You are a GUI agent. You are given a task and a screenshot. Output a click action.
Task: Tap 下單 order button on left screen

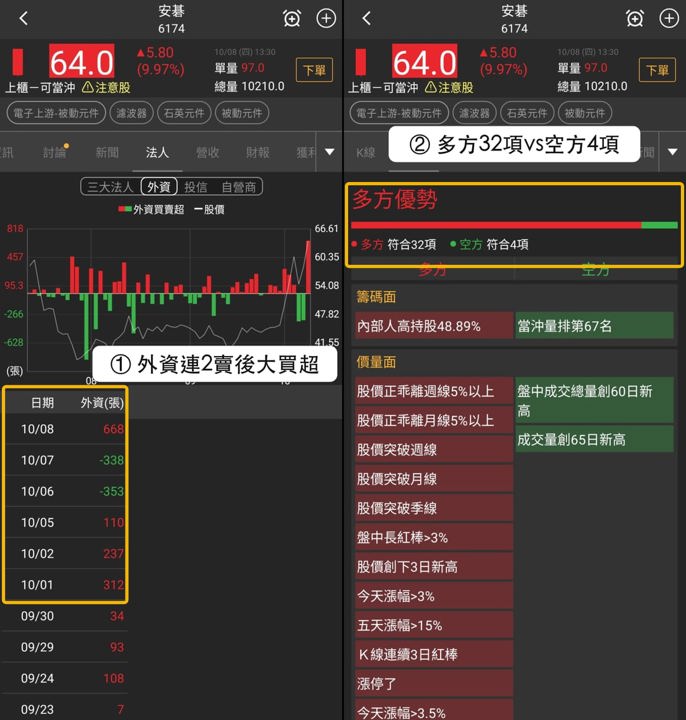coord(314,70)
